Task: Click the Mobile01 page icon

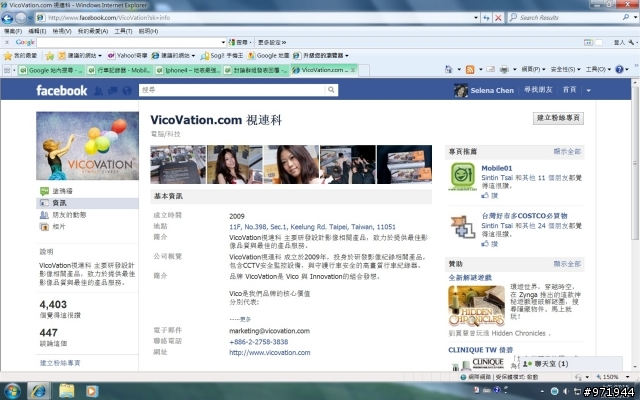Action: (462, 176)
